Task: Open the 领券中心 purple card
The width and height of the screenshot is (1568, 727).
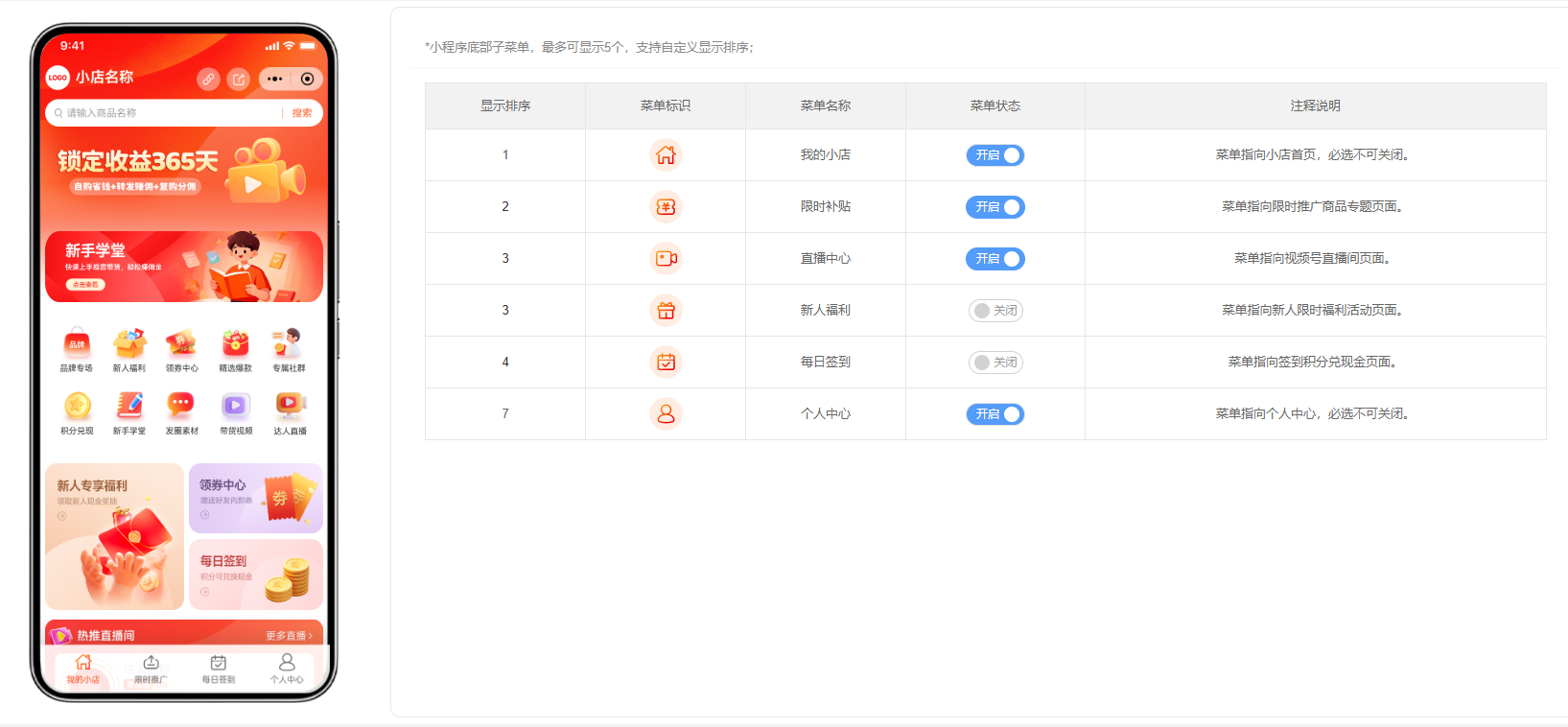Action: click(256, 498)
